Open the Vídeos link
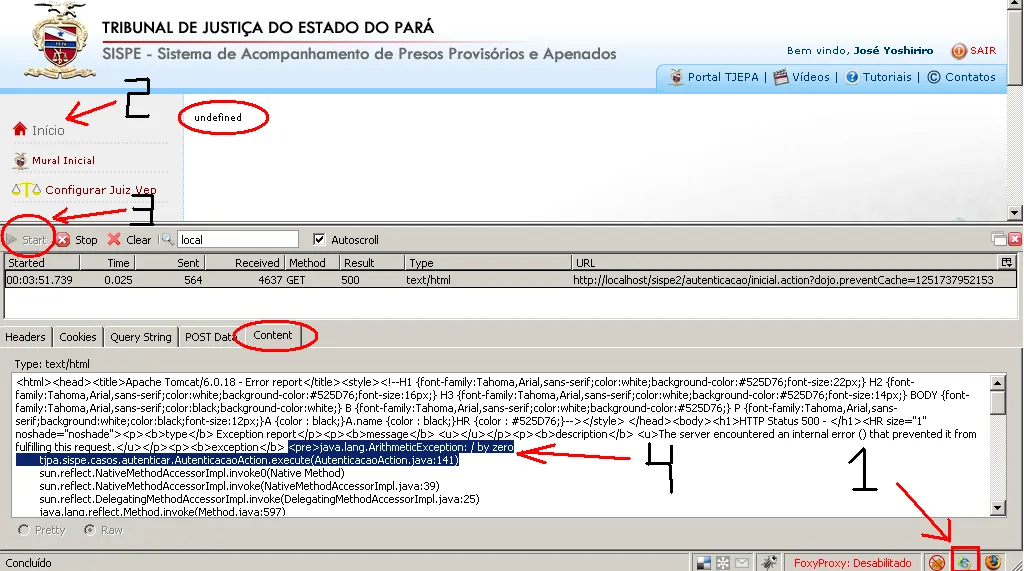Viewport: 1024px width, 571px height. 801,77
